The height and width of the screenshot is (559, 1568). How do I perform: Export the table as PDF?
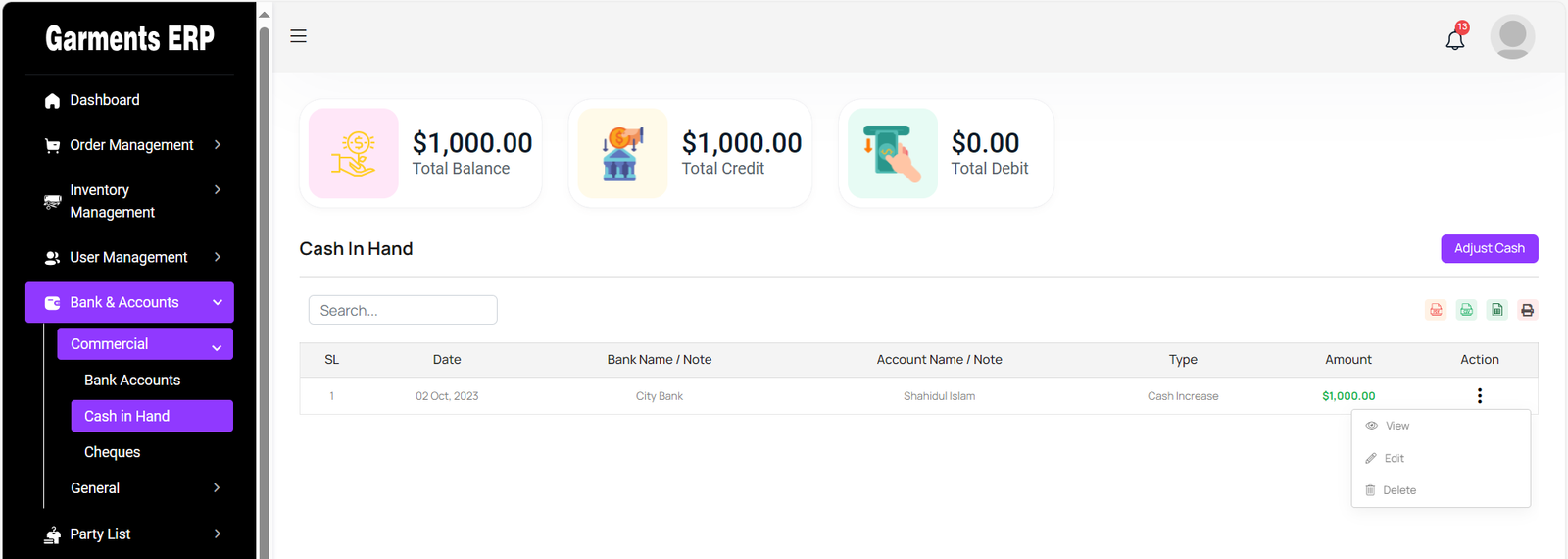pos(1436,310)
